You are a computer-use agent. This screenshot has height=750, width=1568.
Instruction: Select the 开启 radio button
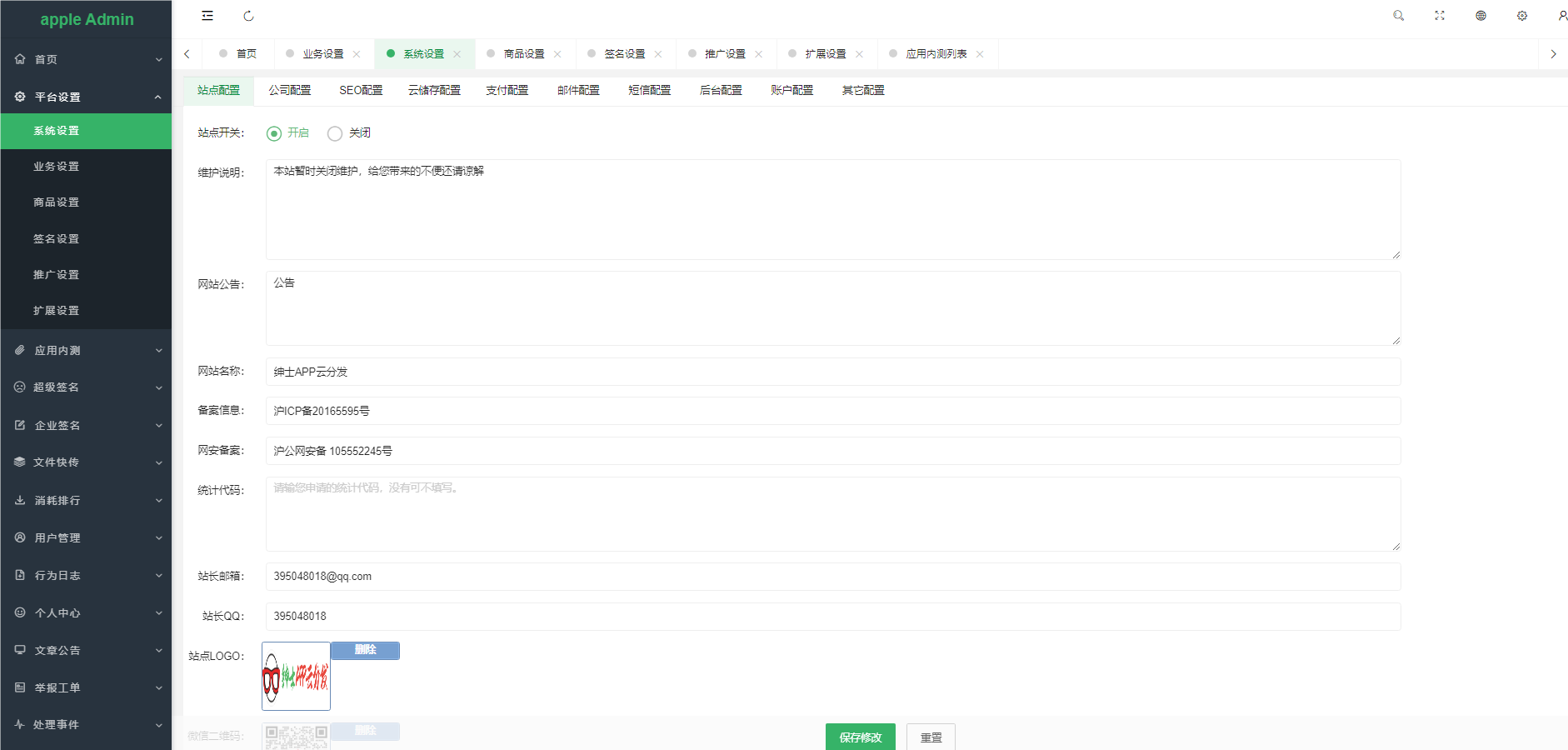tap(274, 133)
